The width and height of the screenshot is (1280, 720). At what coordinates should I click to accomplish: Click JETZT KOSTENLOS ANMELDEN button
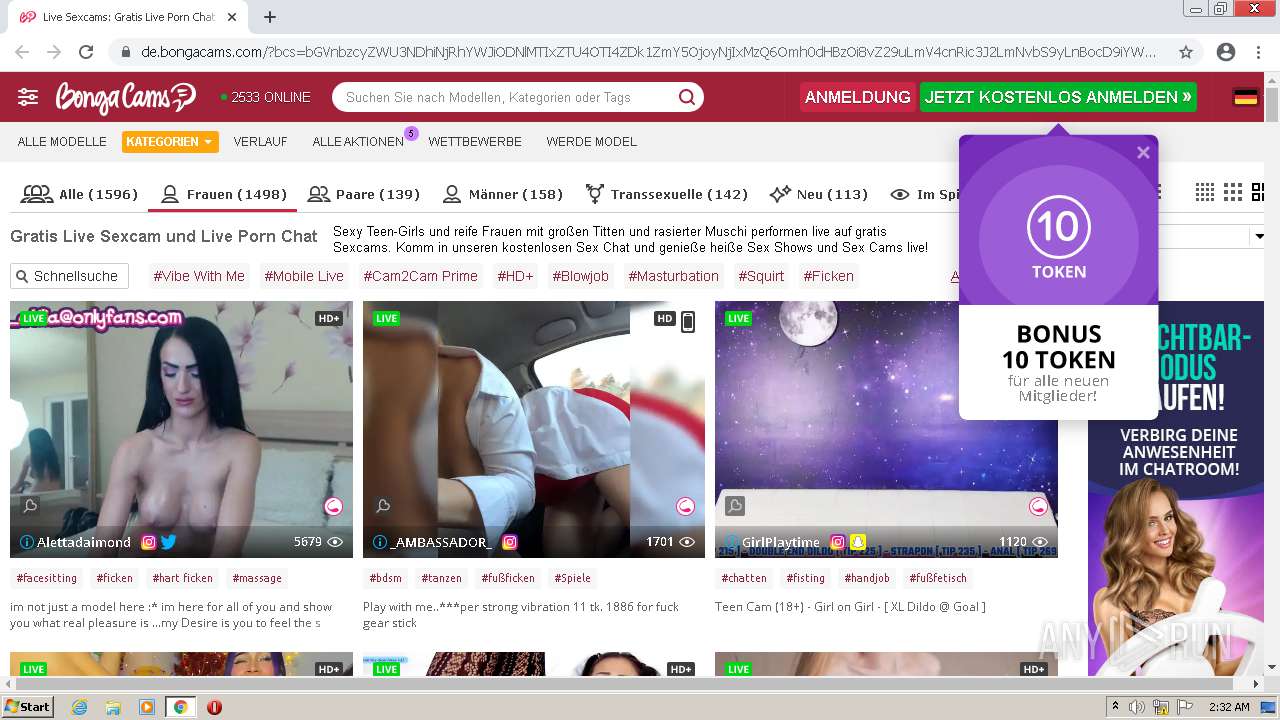(x=1058, y=97)
